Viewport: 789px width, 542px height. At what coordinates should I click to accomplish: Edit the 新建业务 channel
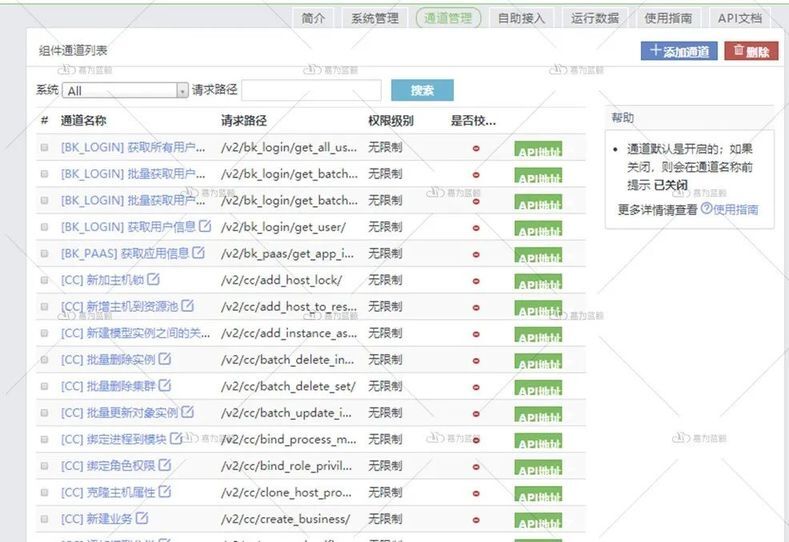[142, 518]
